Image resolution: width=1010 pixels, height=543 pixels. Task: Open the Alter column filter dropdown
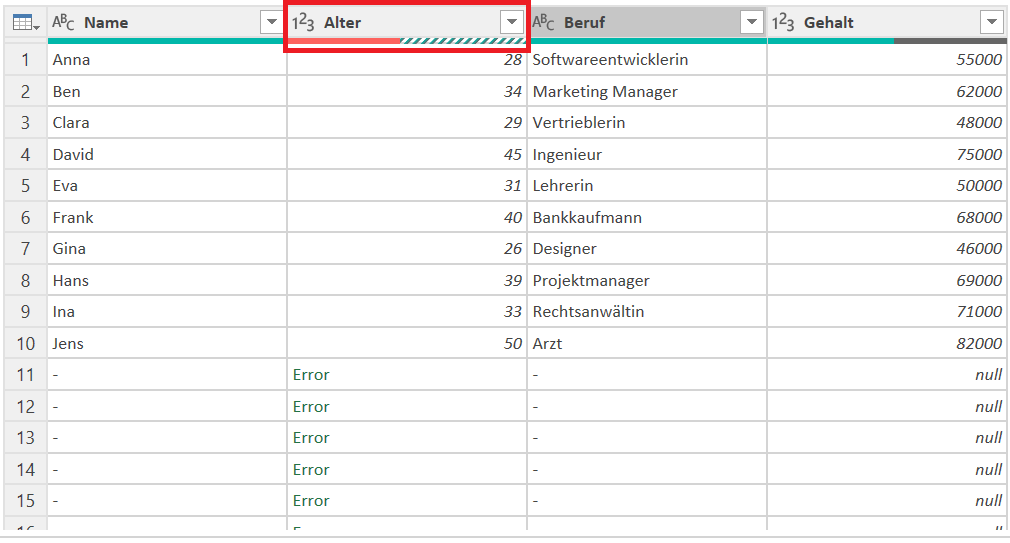[x=511, y=23]
